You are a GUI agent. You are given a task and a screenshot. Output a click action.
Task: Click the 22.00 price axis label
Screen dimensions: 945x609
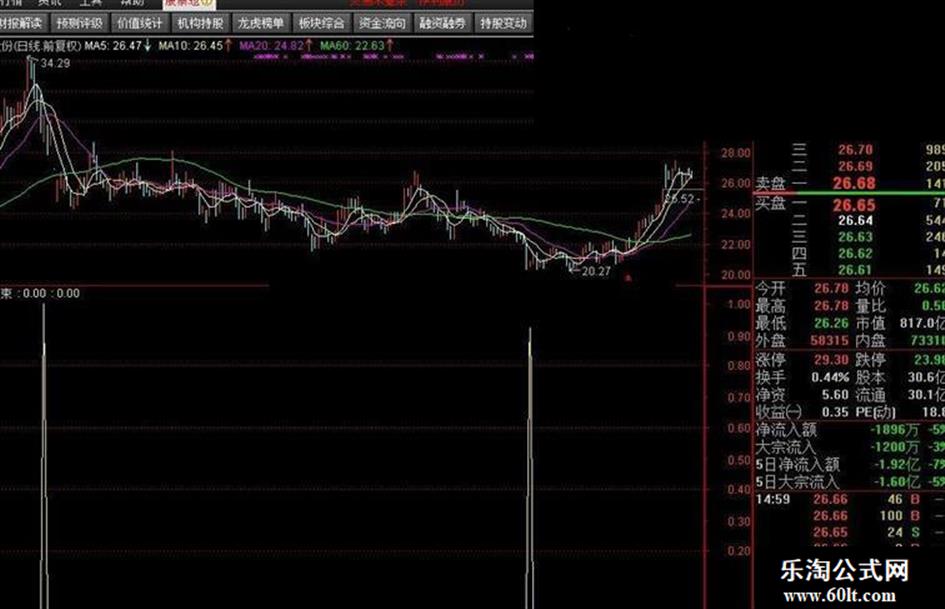tap(736, 244)
